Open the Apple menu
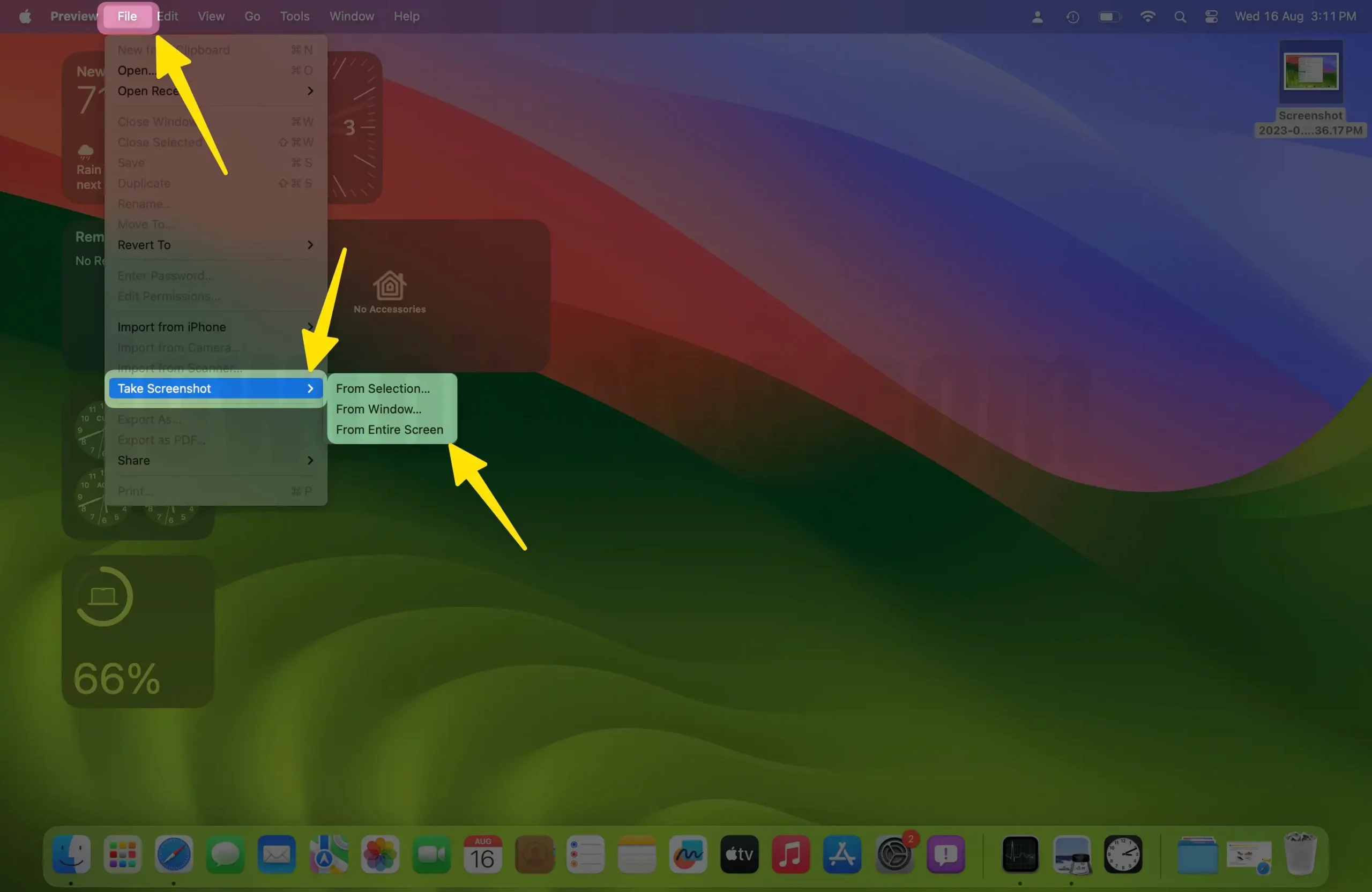This screenshot has height=892, width=1372. (x=25, y=16)
